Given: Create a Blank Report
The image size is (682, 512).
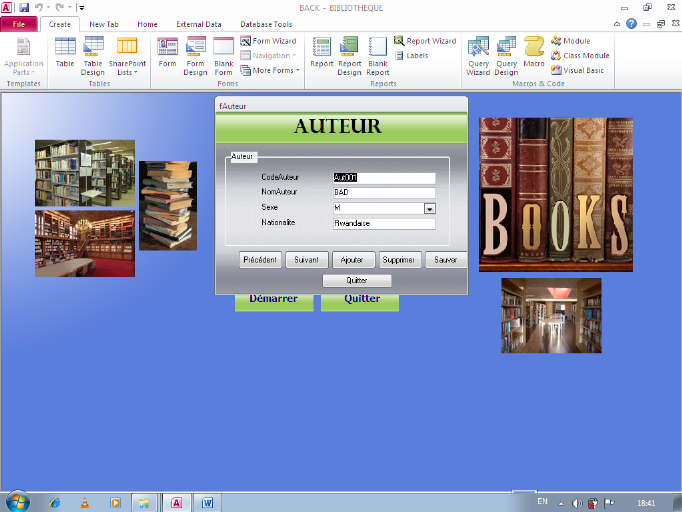Looking at the screenshot, I should pyautogui.click(x=378, y=56).
